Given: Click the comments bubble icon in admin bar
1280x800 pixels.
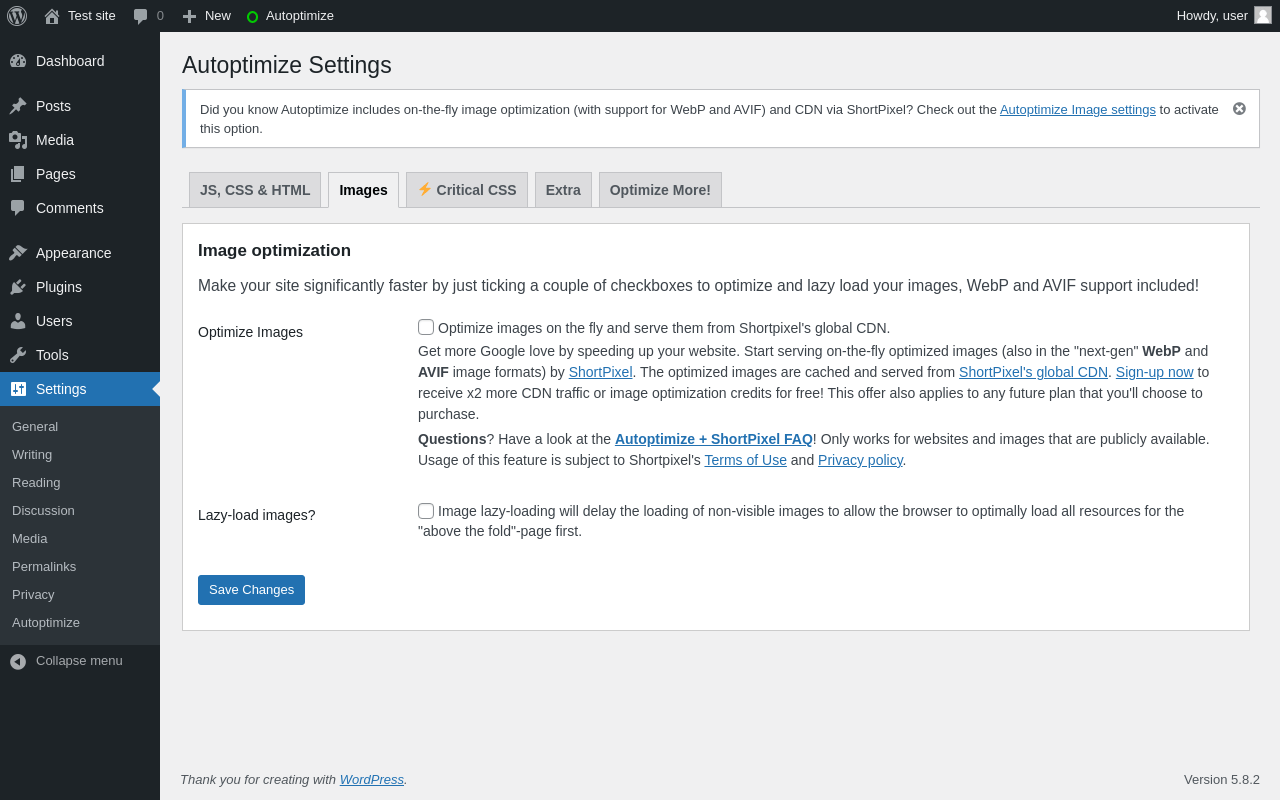Looking at the screenshot, I should tap(141, 16).
